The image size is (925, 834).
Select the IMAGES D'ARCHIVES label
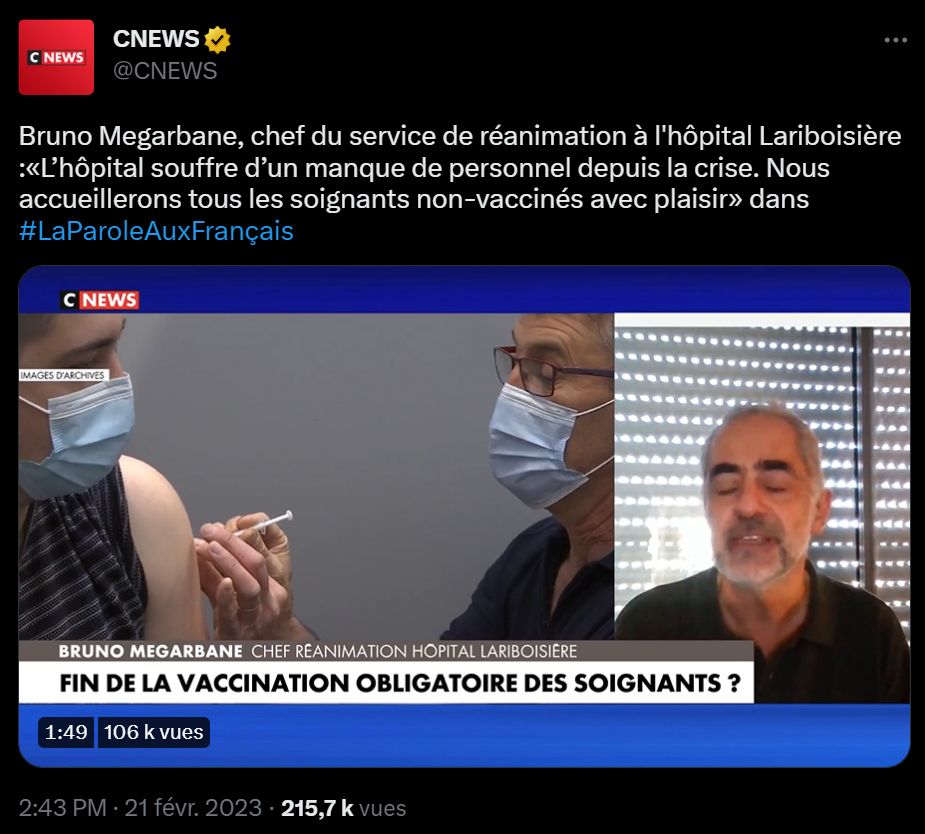63,375
